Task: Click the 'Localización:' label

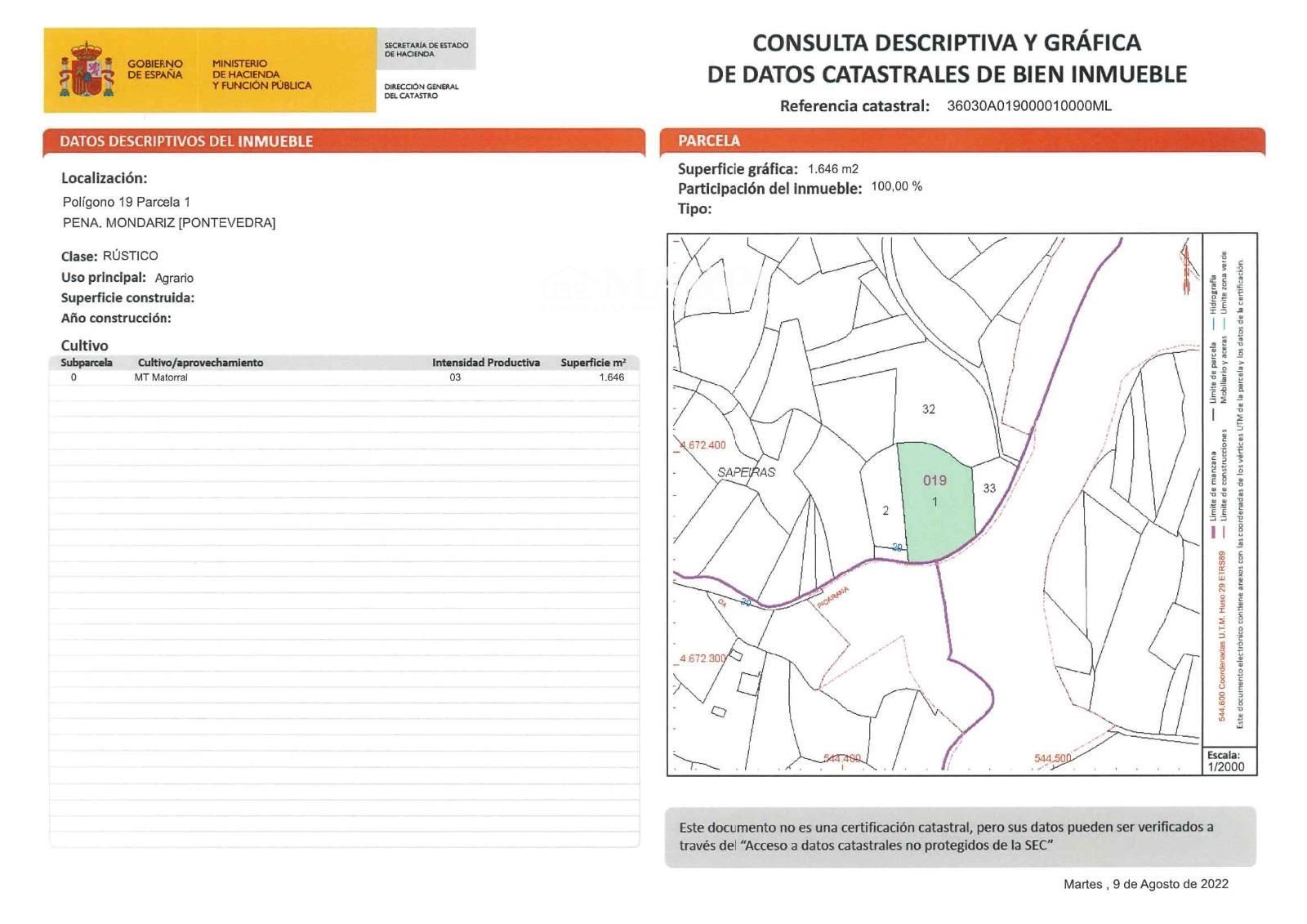Action: pos(105,178)
